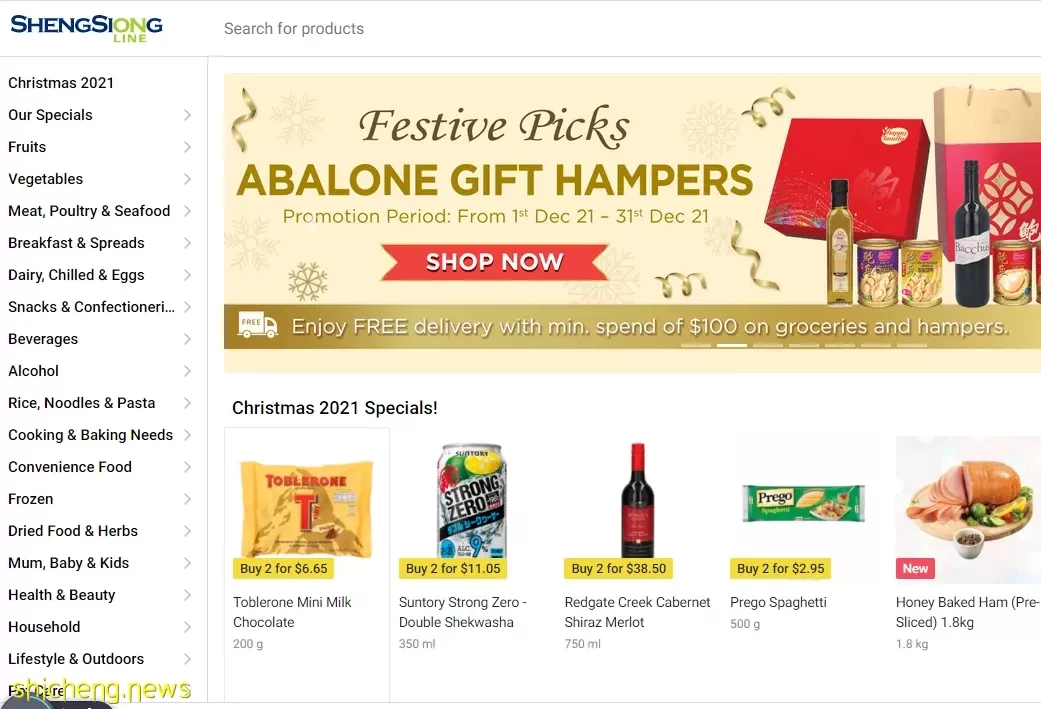The image size is (1041, 709).
Task: Expand the Fruits category chevron
Action: click(x=187, y=147)
